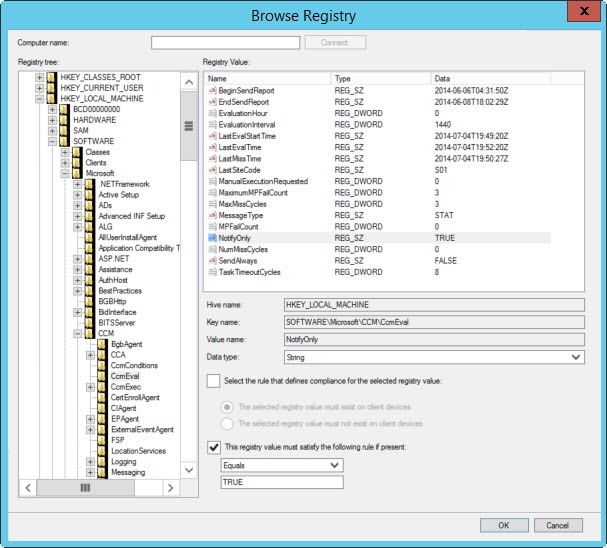Click the CcmEval folder icon in tree

(102, 376)
